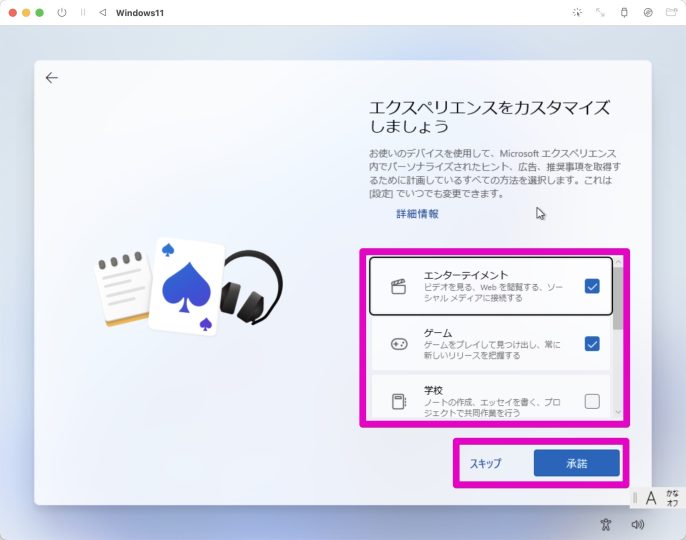Click the back triangle icon beside Windows11

102,13
